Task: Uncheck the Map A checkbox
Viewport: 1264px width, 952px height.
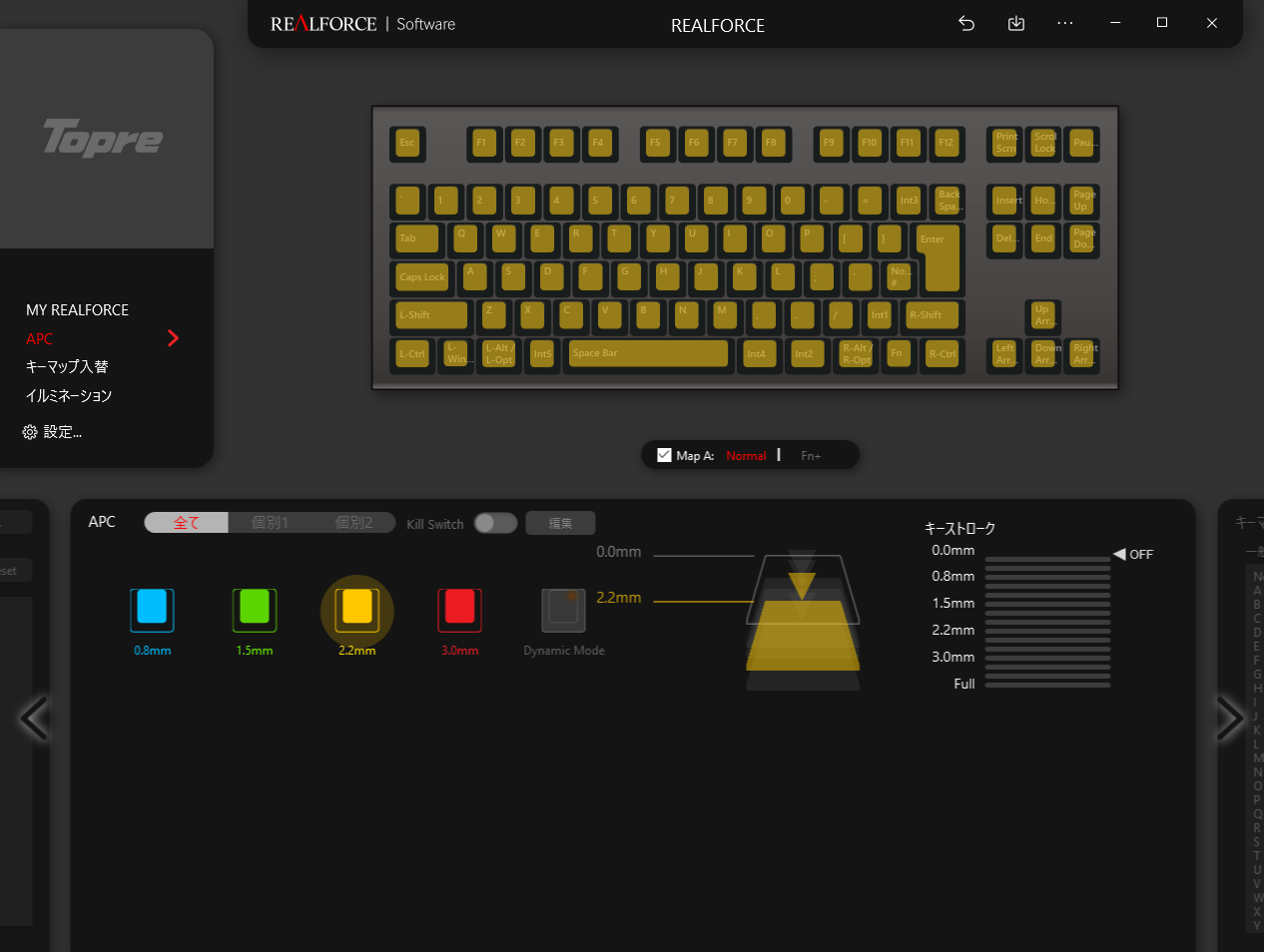Action: tap(664, 455)
